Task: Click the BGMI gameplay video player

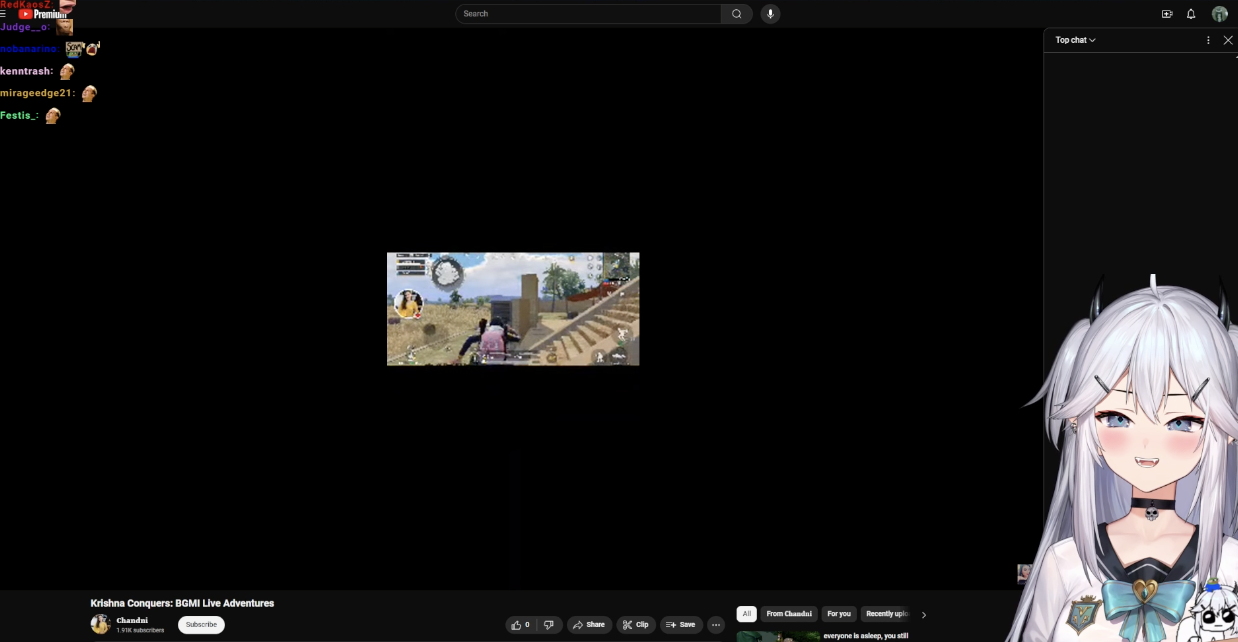Action: point(513,309)
